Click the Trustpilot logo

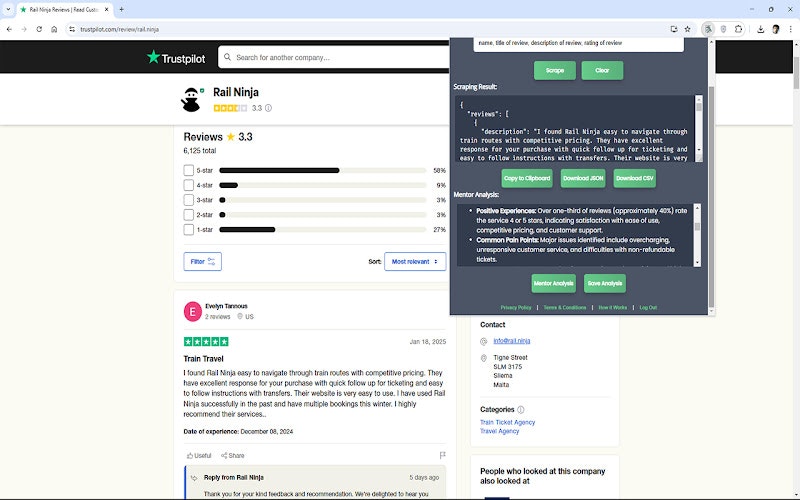click(x=176, y=58)
